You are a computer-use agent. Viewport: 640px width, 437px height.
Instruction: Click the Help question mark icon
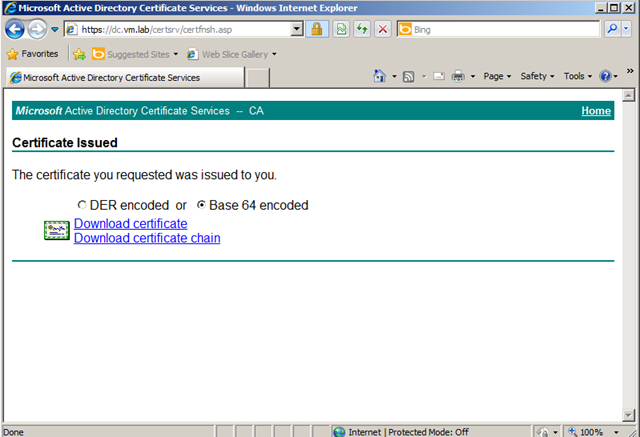[x=605, y=76]
